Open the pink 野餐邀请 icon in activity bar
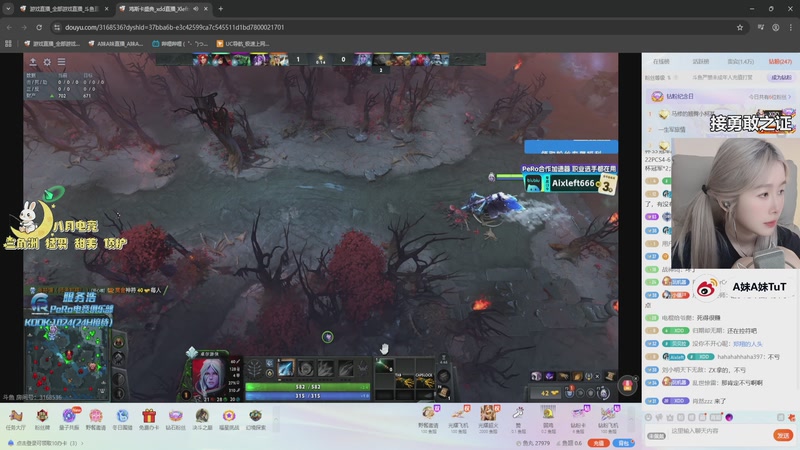The image size is (800, 450). click(96, 420)
